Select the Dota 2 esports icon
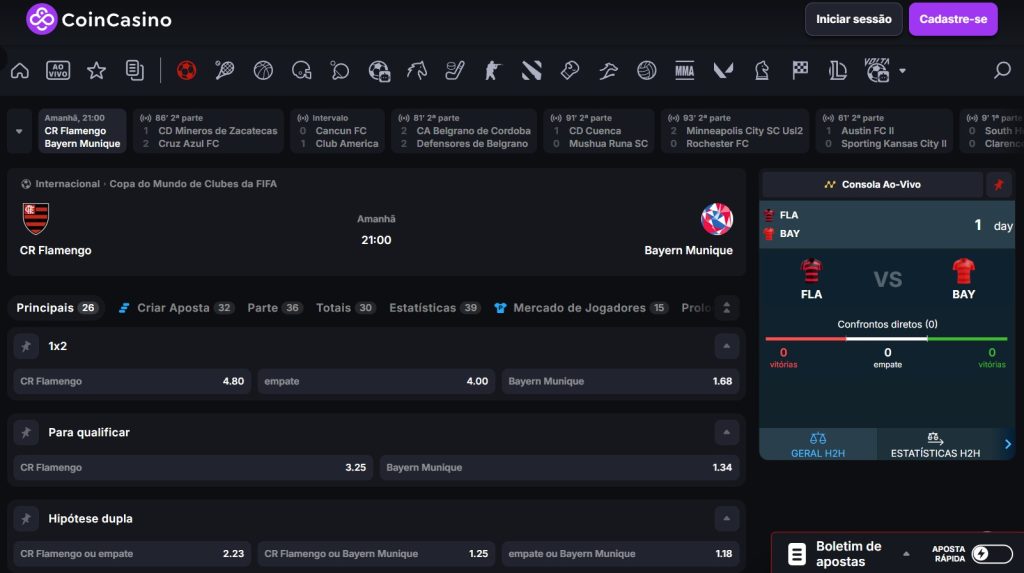This screenshot has width=1024, height=573. coord(532,70)
